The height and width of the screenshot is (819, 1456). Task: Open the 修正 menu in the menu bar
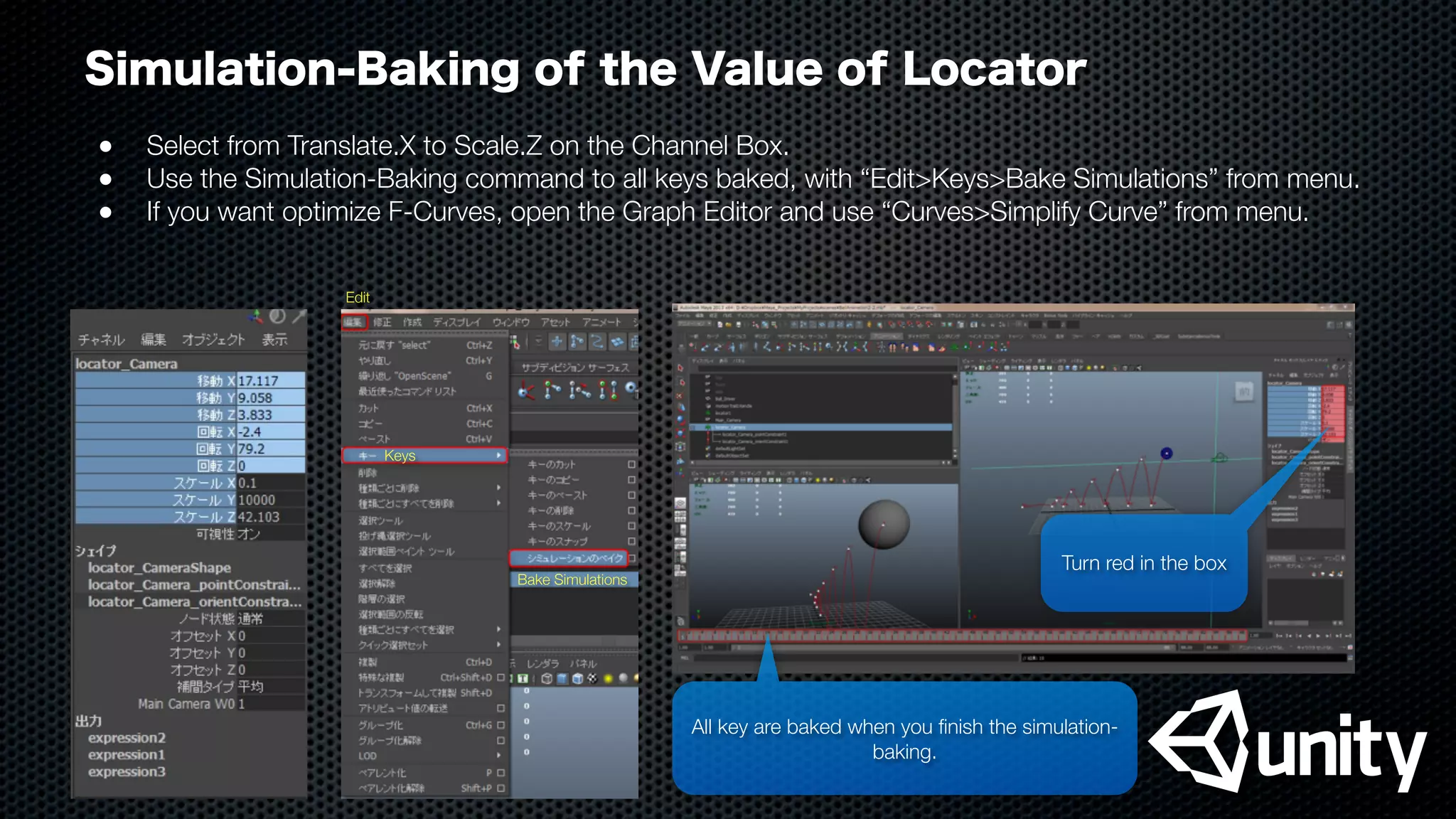382,322
